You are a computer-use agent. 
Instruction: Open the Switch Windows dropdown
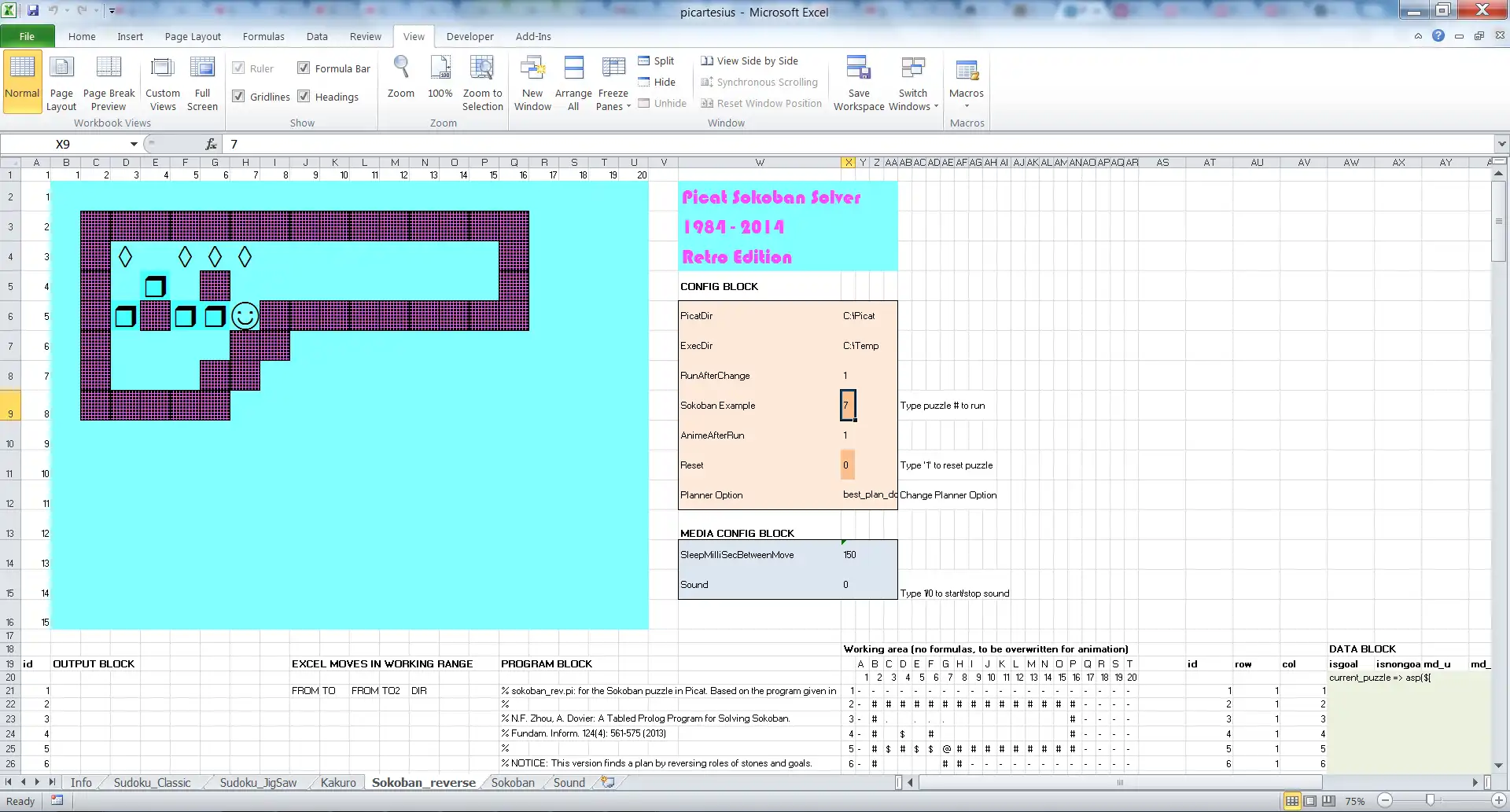coord(913,83)
